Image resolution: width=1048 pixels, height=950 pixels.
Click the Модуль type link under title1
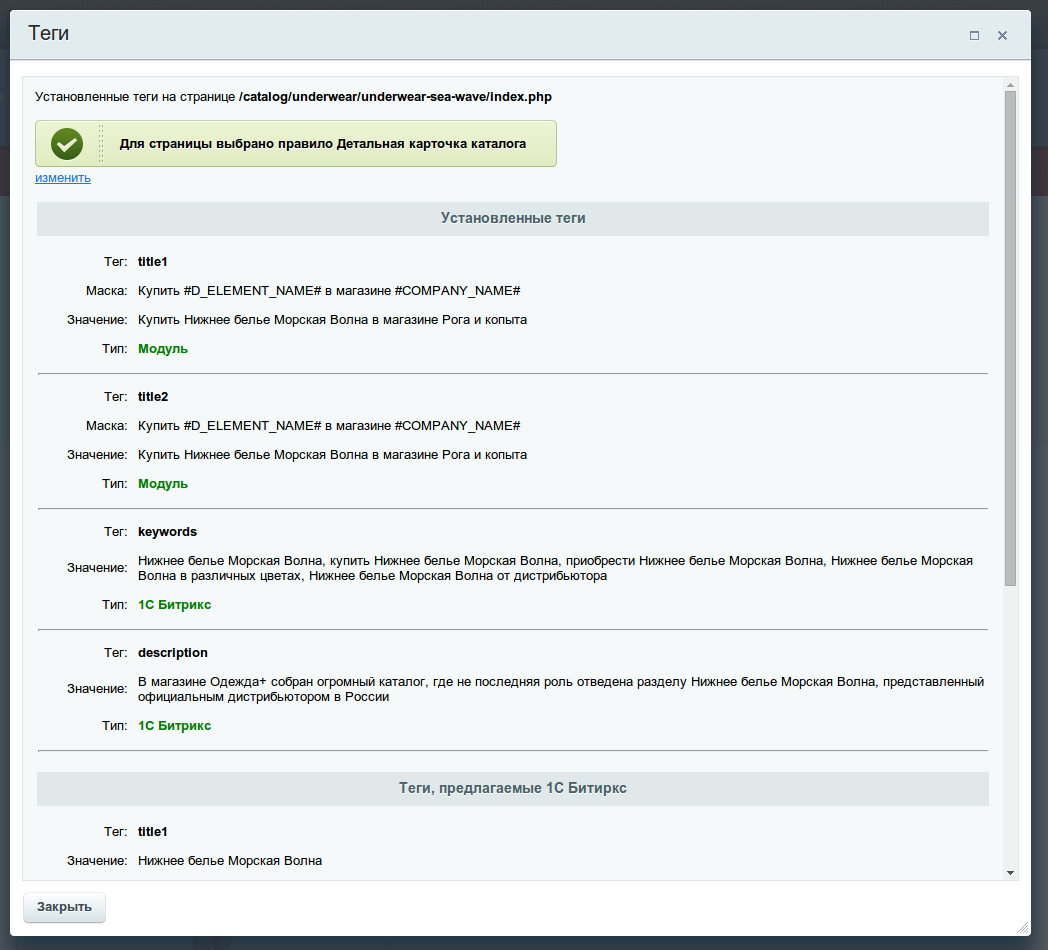[x=162, y=349]
